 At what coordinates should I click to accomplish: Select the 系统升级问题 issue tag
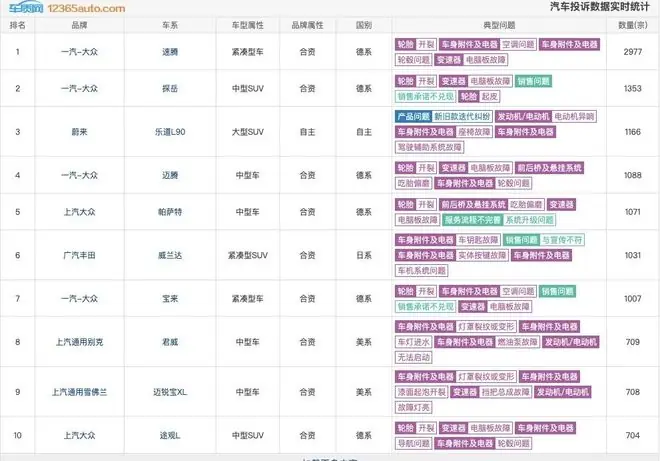coord(530,220)
